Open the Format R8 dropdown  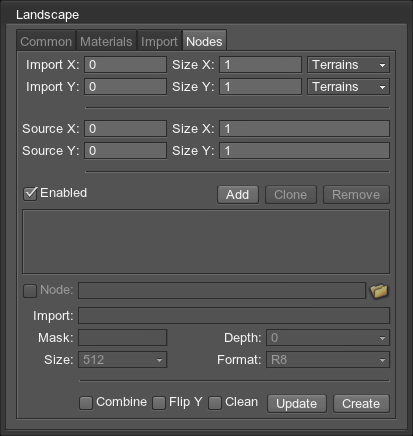tap(328, 360)
